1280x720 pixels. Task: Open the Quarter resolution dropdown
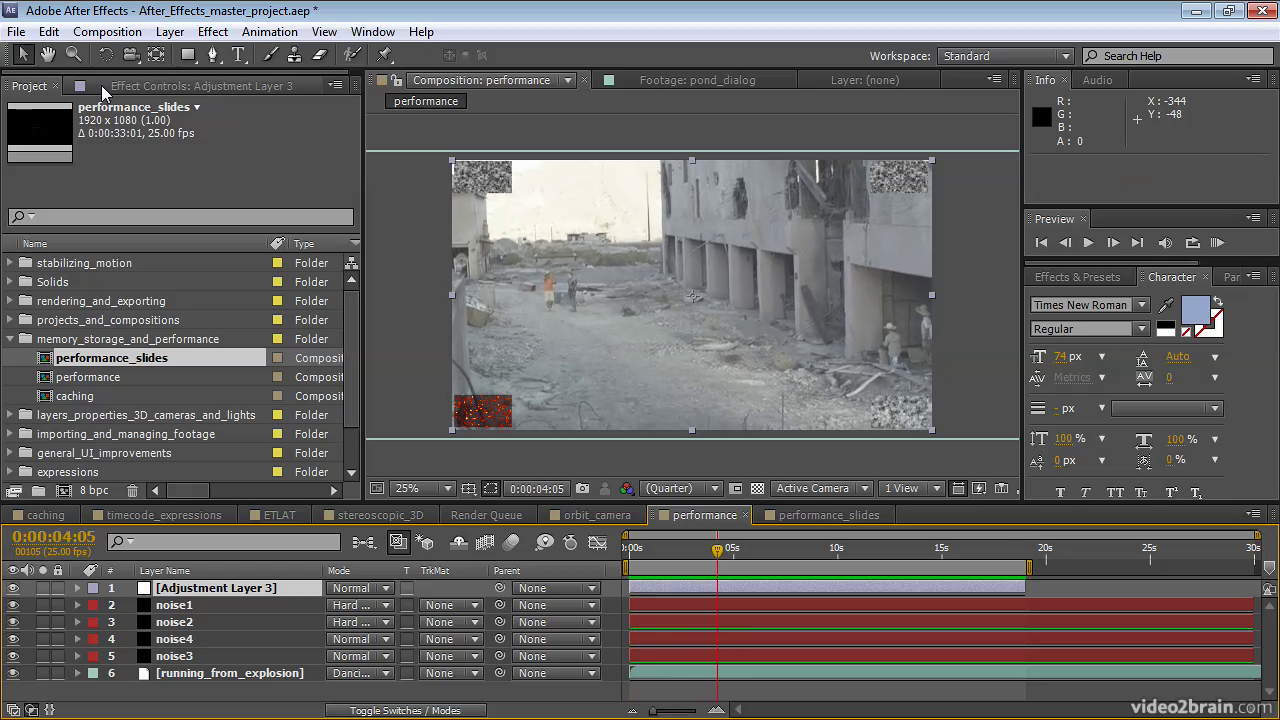pos(681,489)
